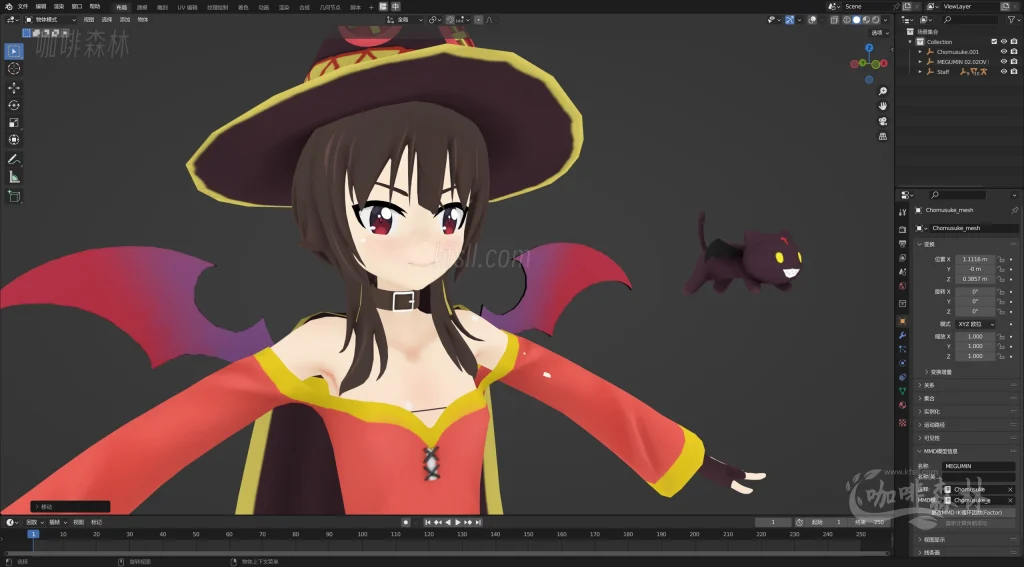Toggle location X lock
The height and width of the screenshot is (567, 1024).
(1001, 259)
